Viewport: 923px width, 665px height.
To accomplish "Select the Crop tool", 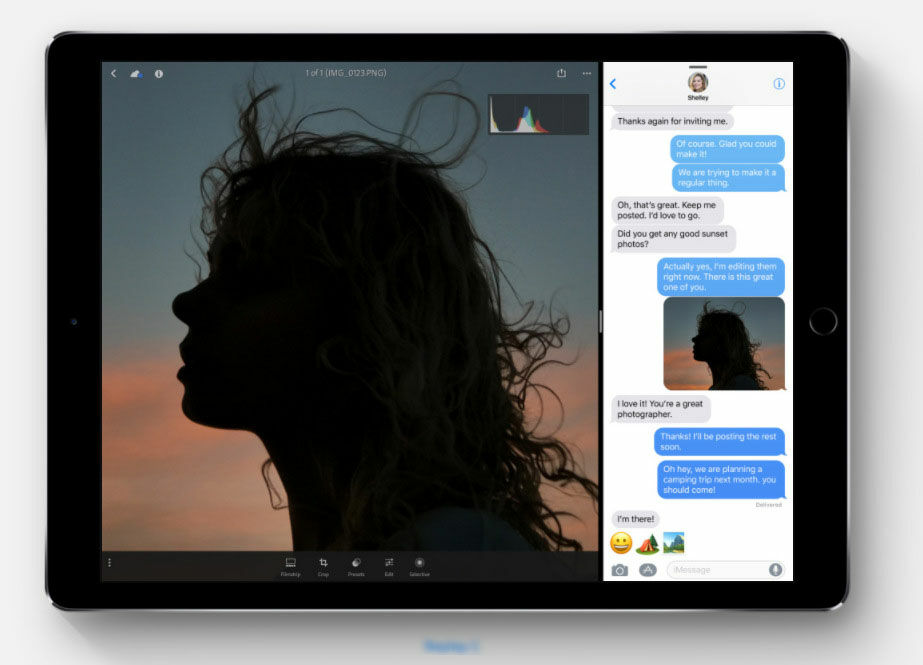I will click(323, 567).
